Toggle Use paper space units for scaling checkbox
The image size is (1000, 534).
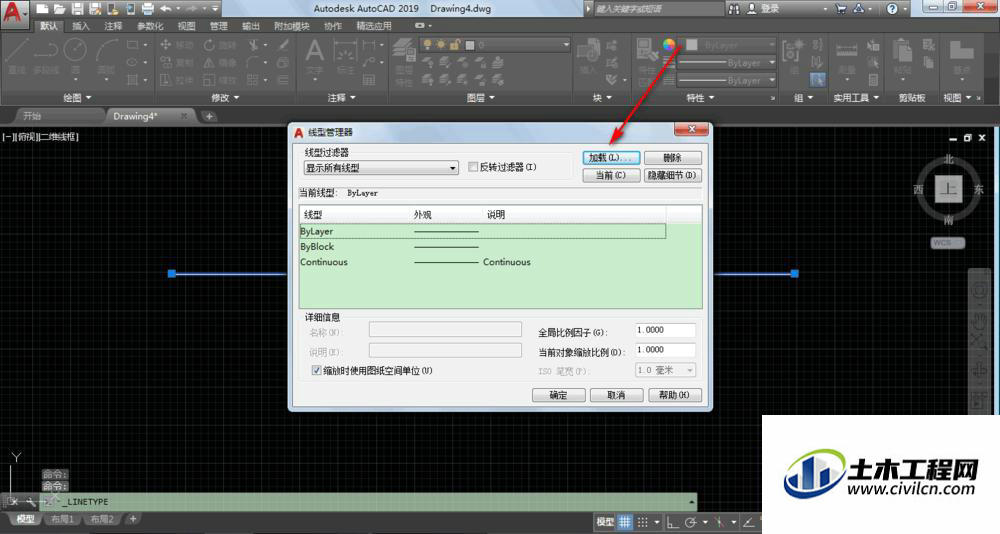click(x=316, y=370)
